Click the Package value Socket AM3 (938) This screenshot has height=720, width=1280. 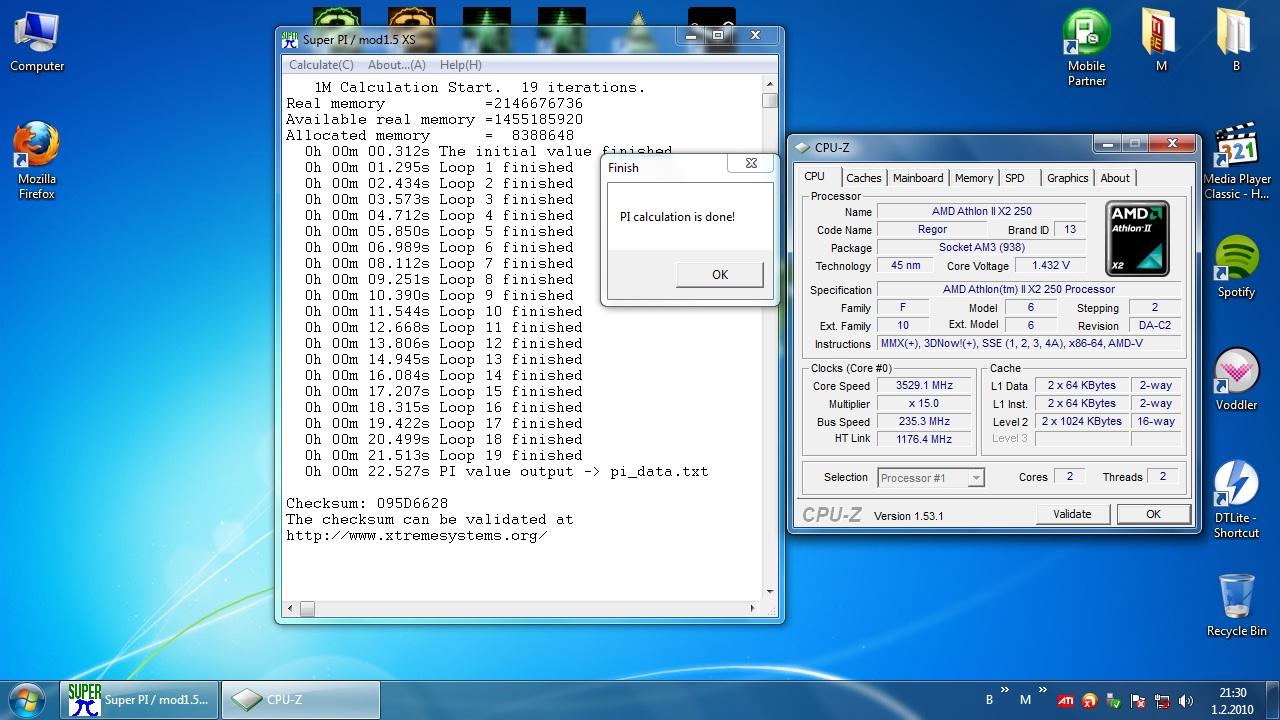(x=981, y=248)
